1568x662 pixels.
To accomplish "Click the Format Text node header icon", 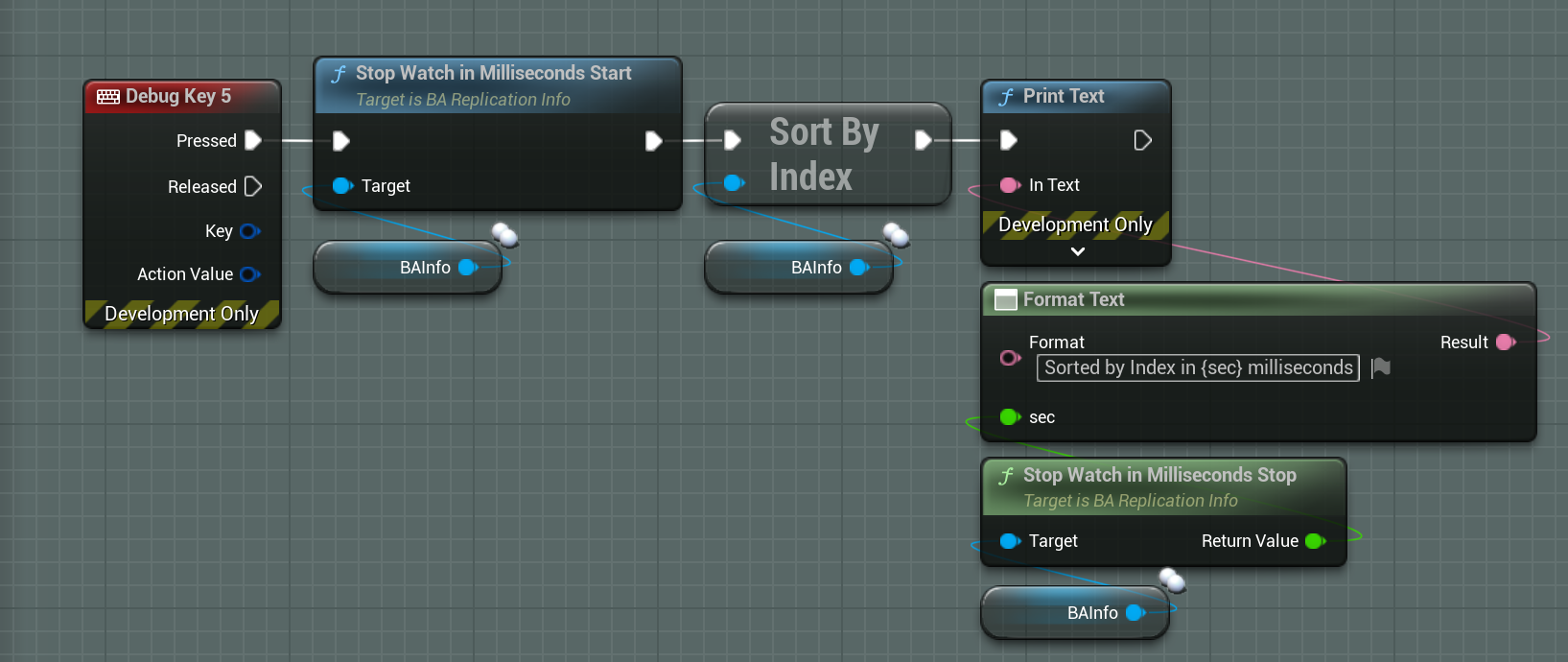I will click(x=1005, y=299).
